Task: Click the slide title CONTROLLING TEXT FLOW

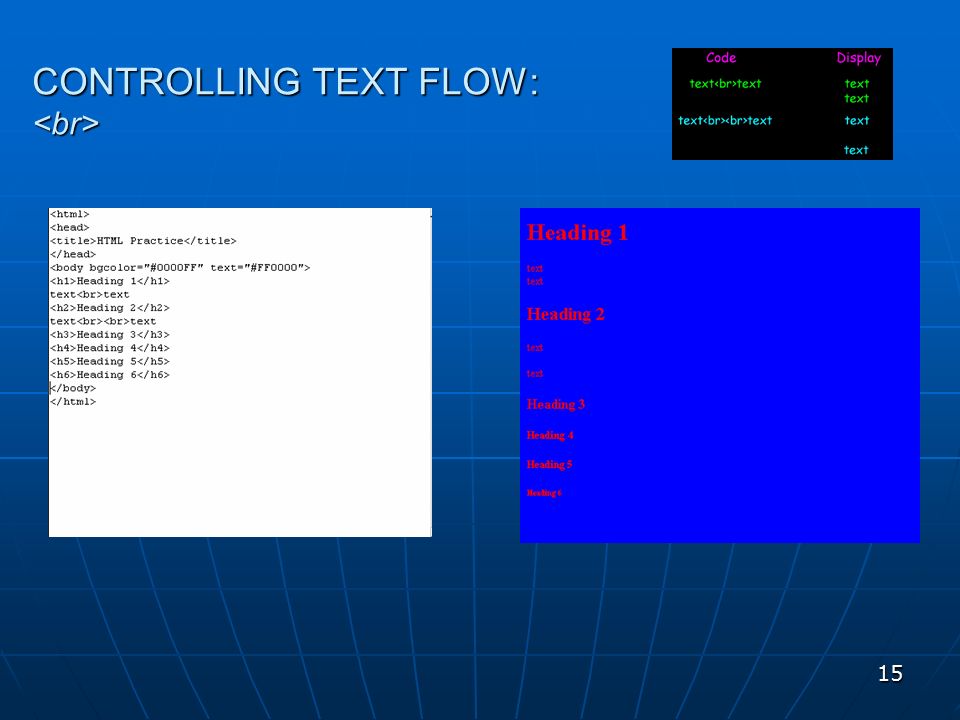Action: click(286, 81)
